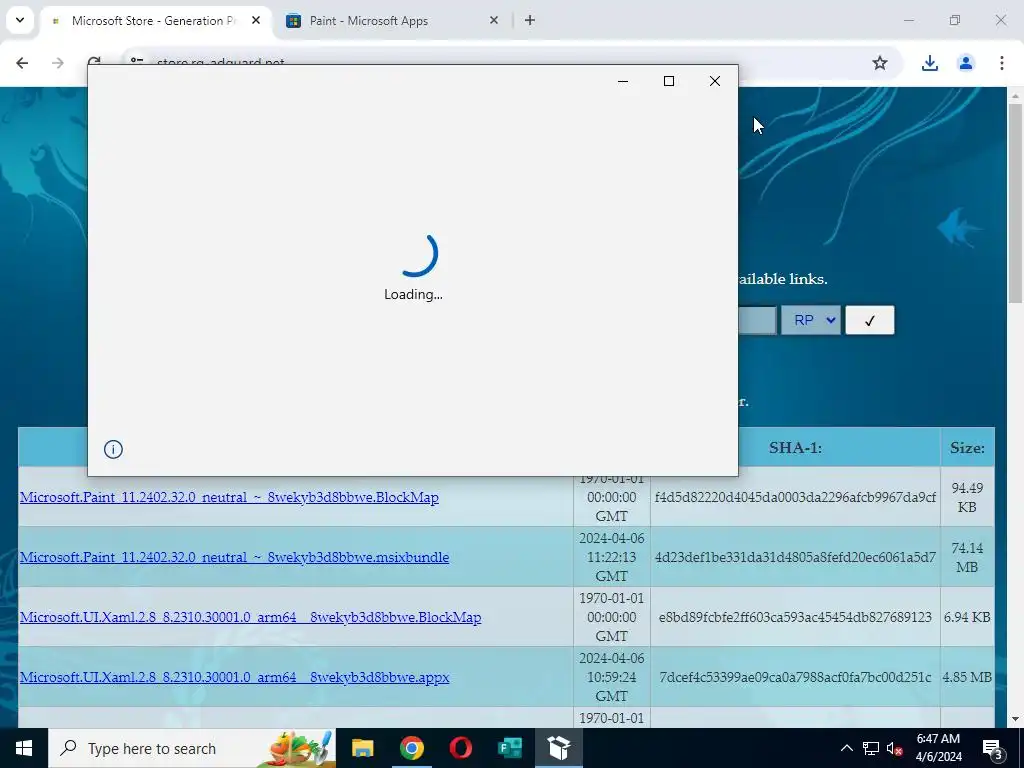
Task: Minimize the App Installer loading dialog
Action: [x=623, y=81]
